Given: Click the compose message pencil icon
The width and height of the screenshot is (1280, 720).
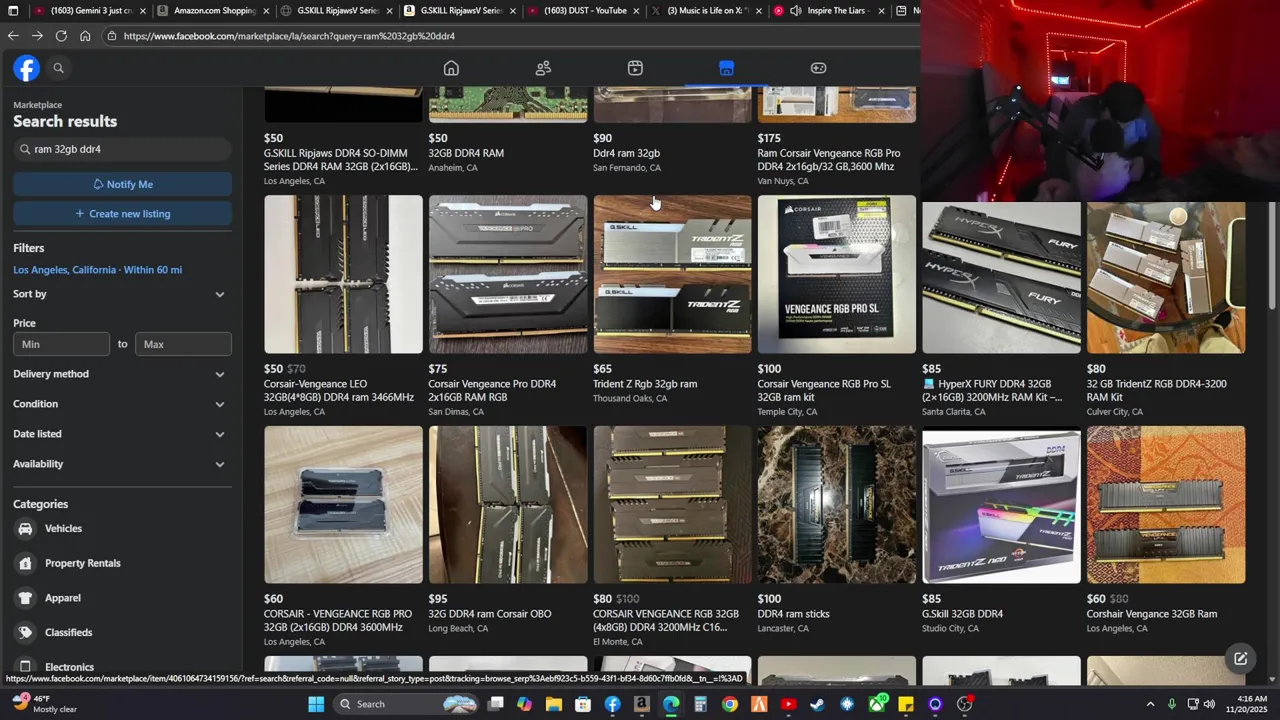Looking at the screenshot, I should point(1240,658).
